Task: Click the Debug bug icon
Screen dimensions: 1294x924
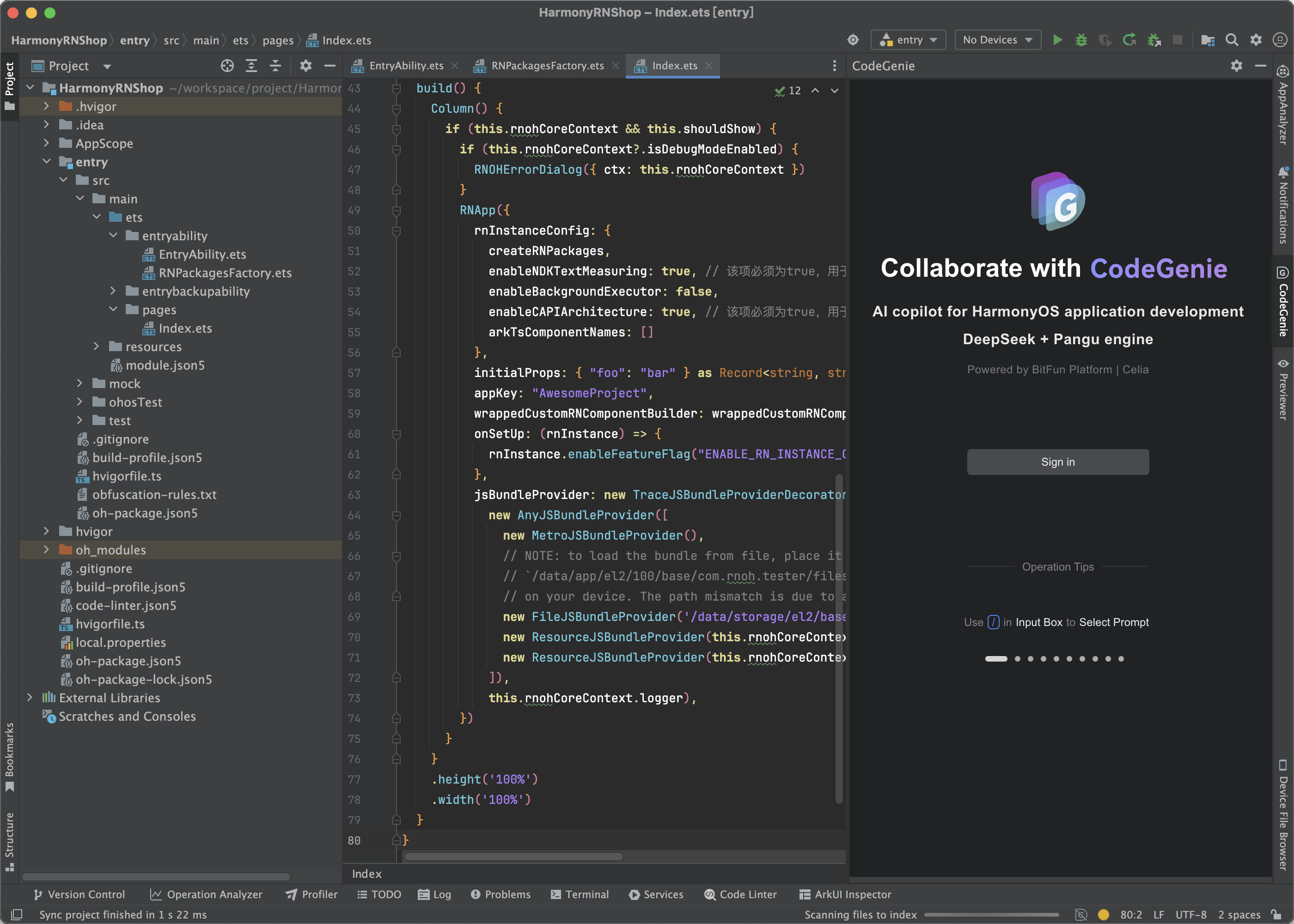Action: (1081, 40)
